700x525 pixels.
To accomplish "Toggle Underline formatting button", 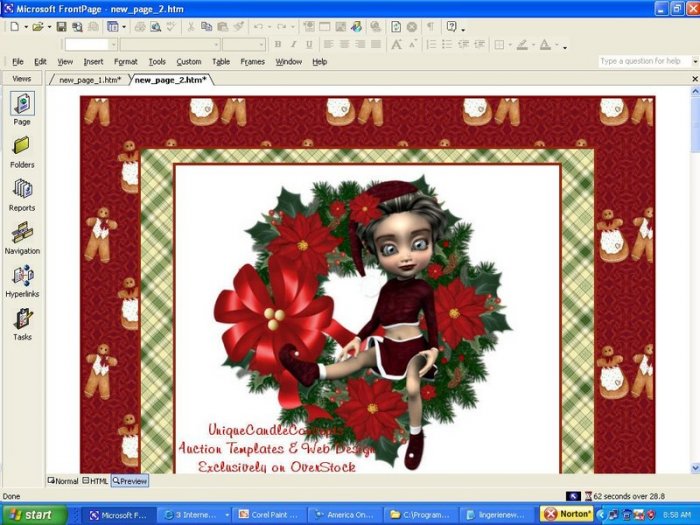I will [309, 44].
